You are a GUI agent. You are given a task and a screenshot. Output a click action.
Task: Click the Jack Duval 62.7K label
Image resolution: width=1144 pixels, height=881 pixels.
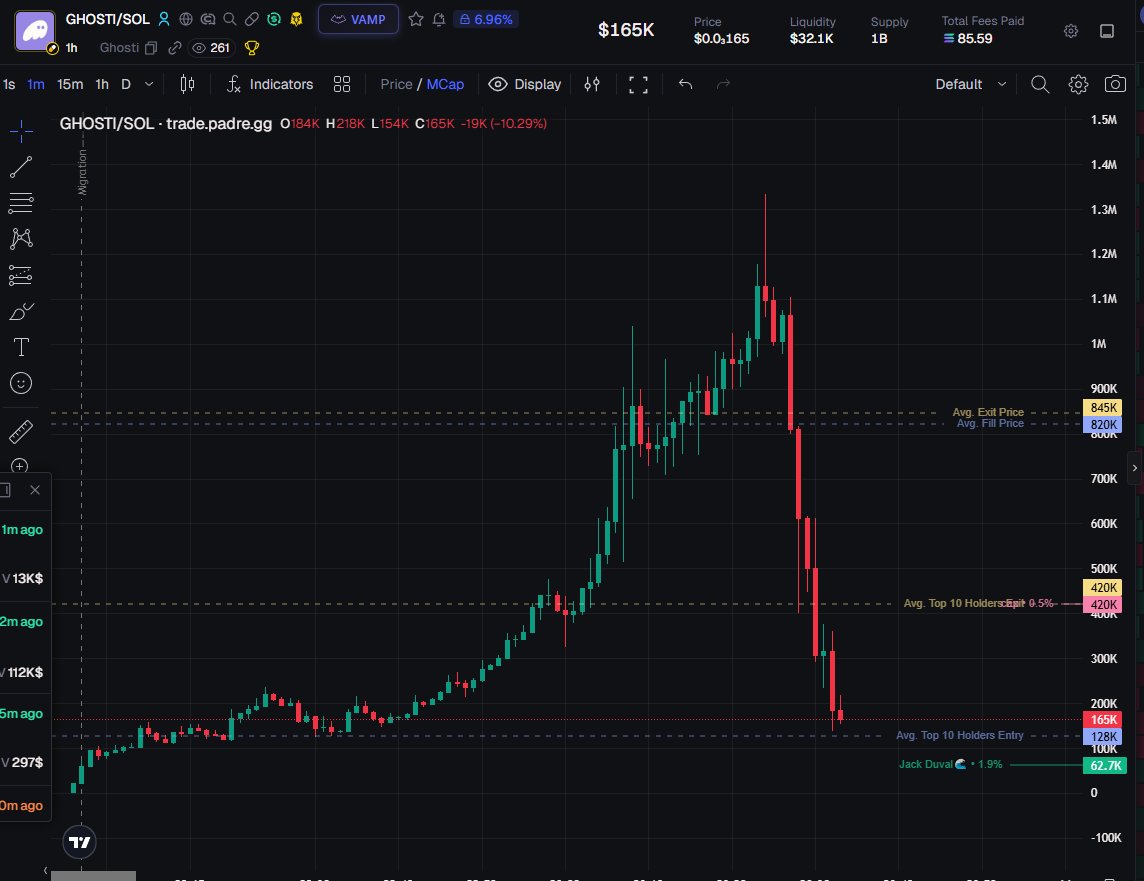click(1105, 765)
